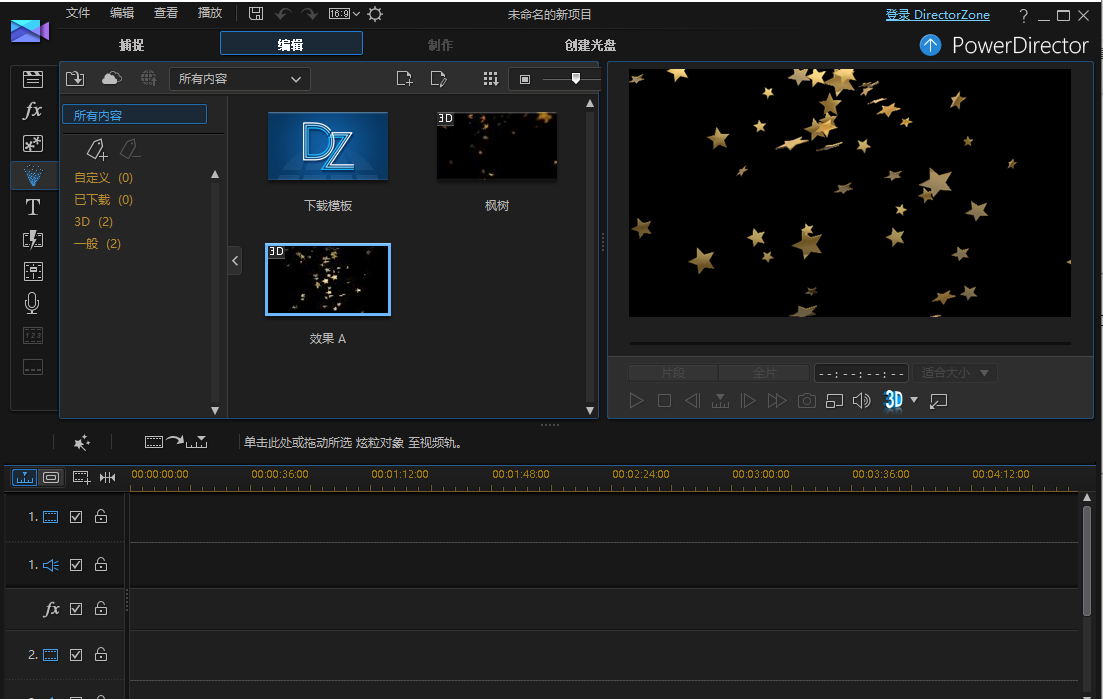Click the library scroll down arrow
The height and width of the screenshot is (699, 1103).
(589, 410)
